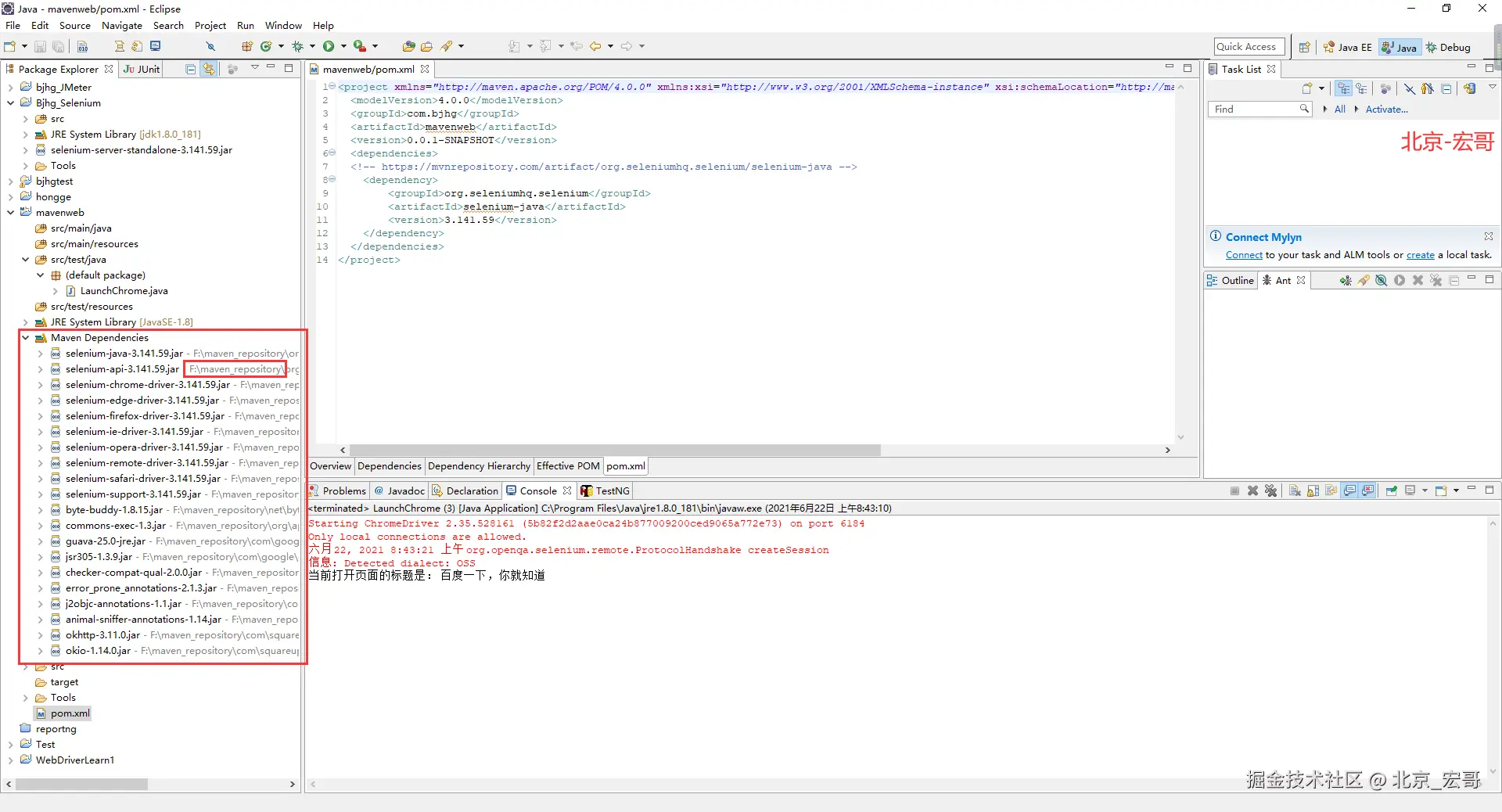Click the New file toolbar icon
This screenshot has width=1502, height=812.
[10, 46]
